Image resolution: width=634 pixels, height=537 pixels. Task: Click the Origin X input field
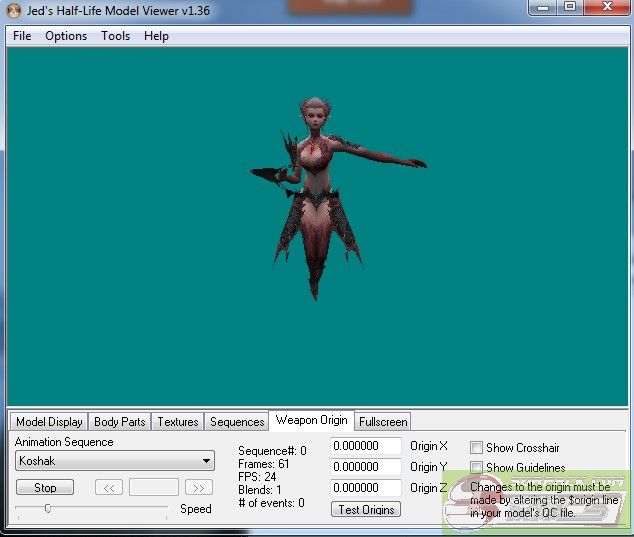(365, 446)
